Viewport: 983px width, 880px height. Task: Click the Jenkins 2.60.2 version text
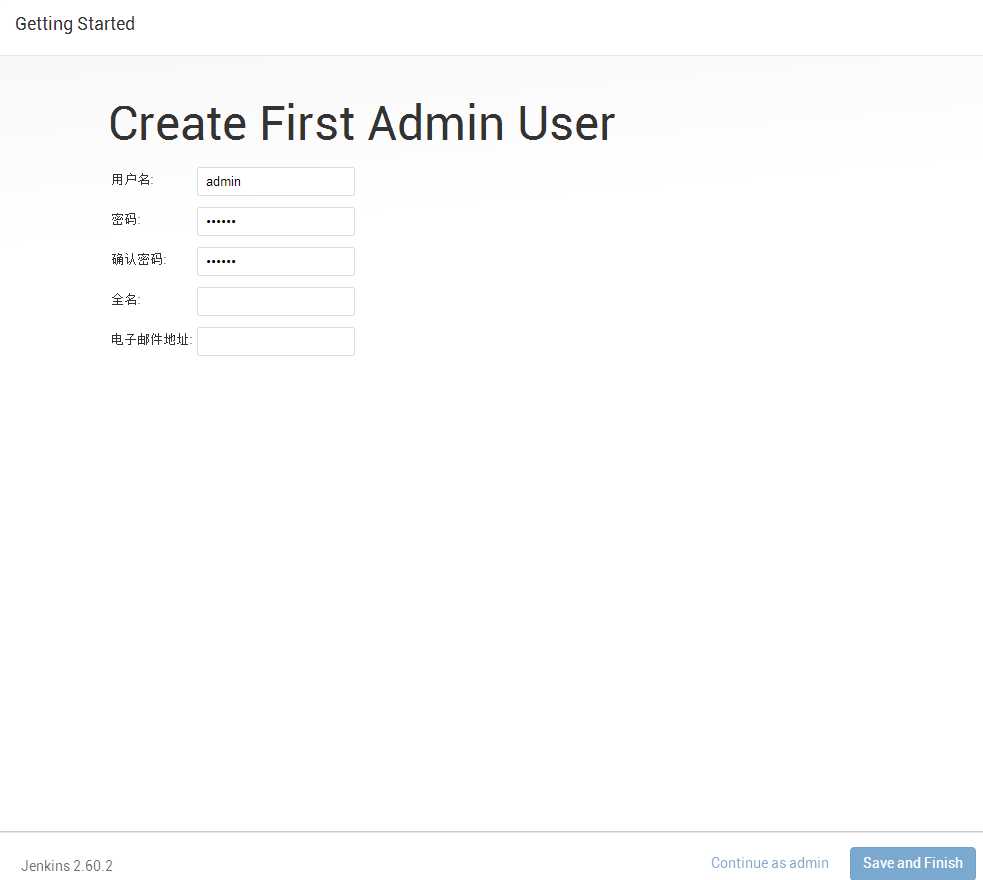67,866
